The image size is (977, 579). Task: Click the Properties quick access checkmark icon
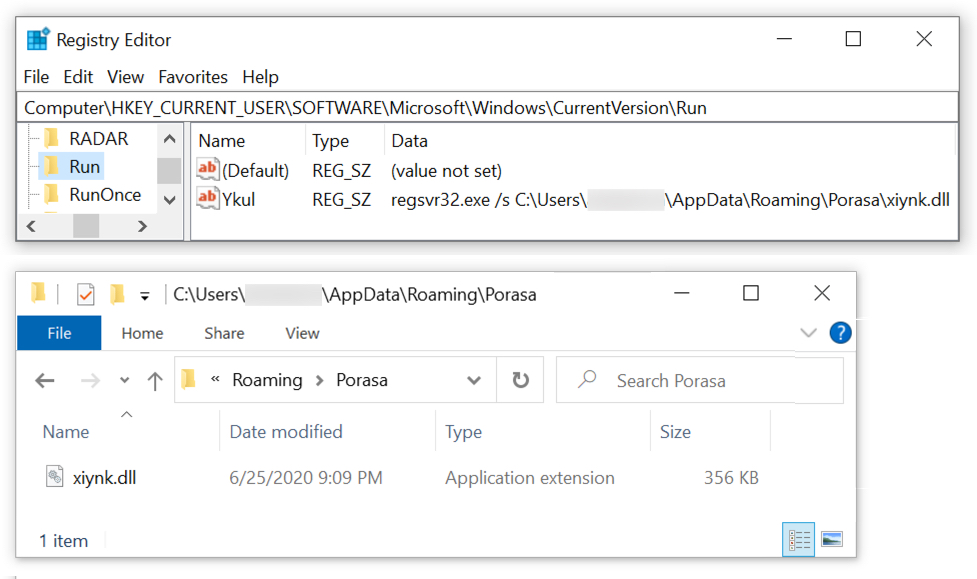(x=85, y=294)
